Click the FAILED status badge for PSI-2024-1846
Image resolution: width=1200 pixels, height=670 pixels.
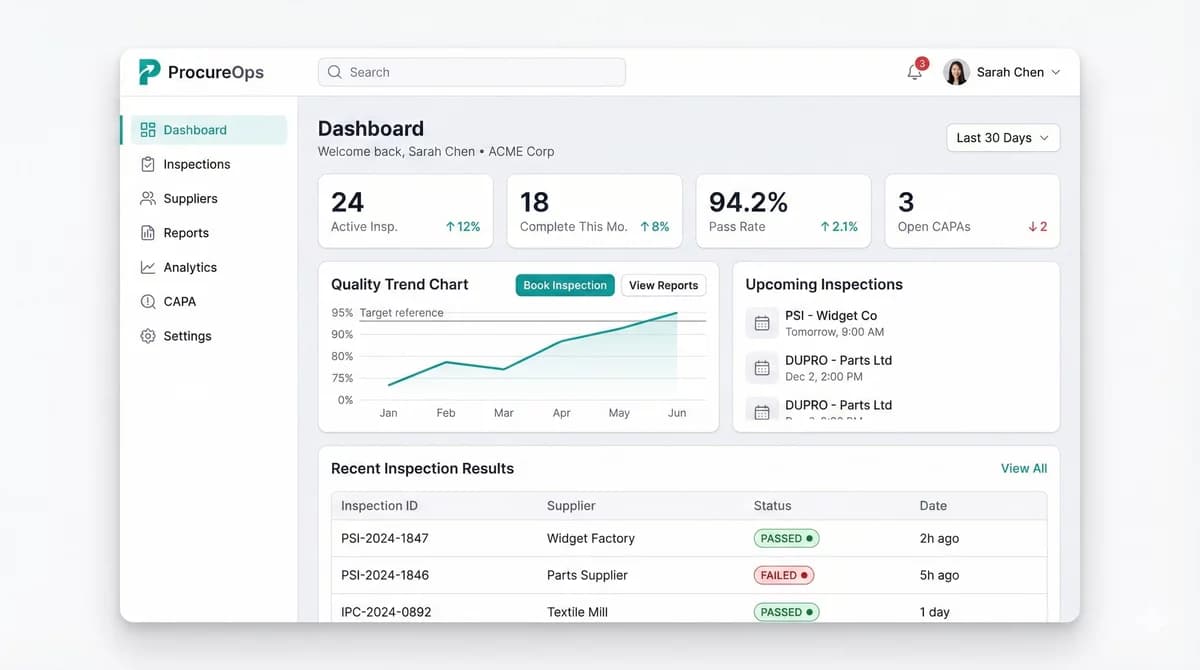pyautogui.click(x=783, y=575)
